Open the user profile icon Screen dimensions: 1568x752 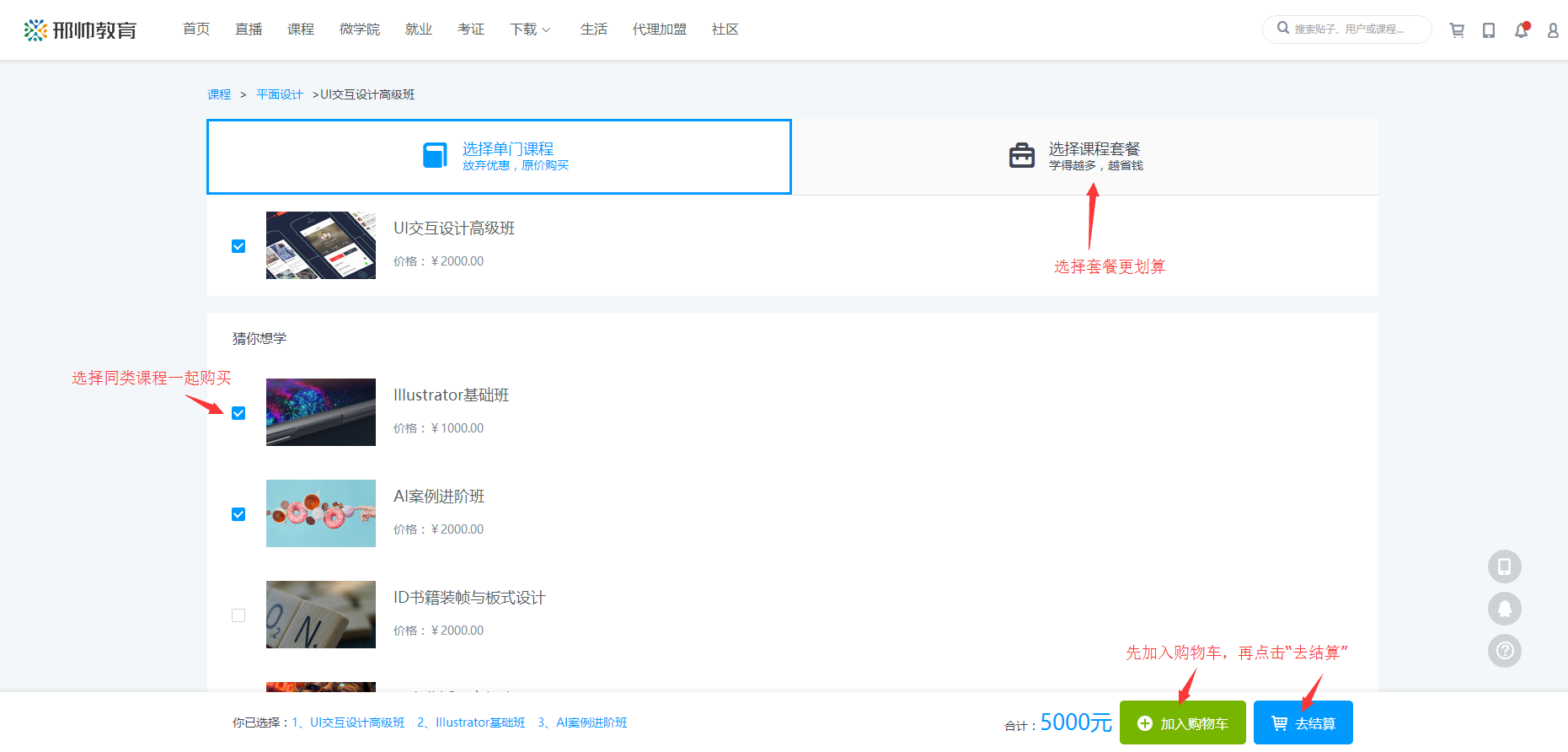(x=1553, y=30)
